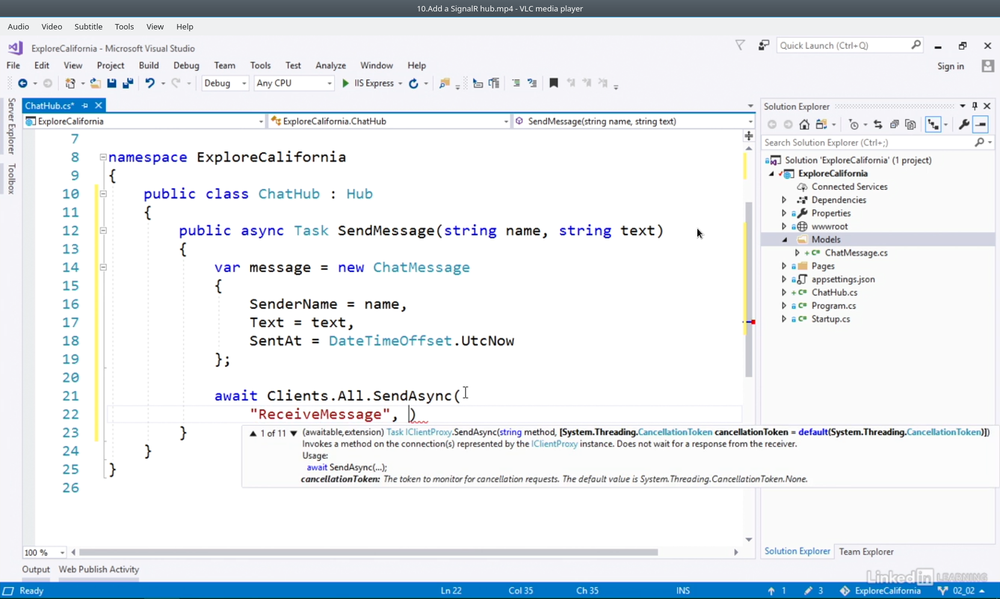The image size is (1000, 599).
Task: Click the editor horizontal scrollbar
Action: (368, 552)
